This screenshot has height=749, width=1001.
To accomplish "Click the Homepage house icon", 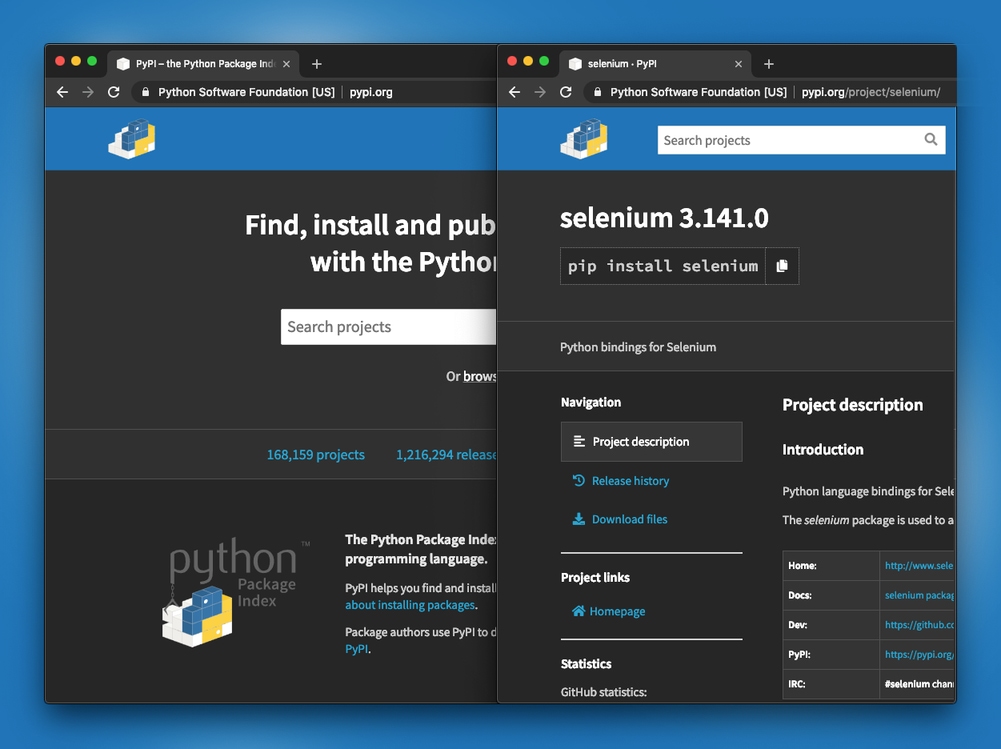I will point(578,611).
